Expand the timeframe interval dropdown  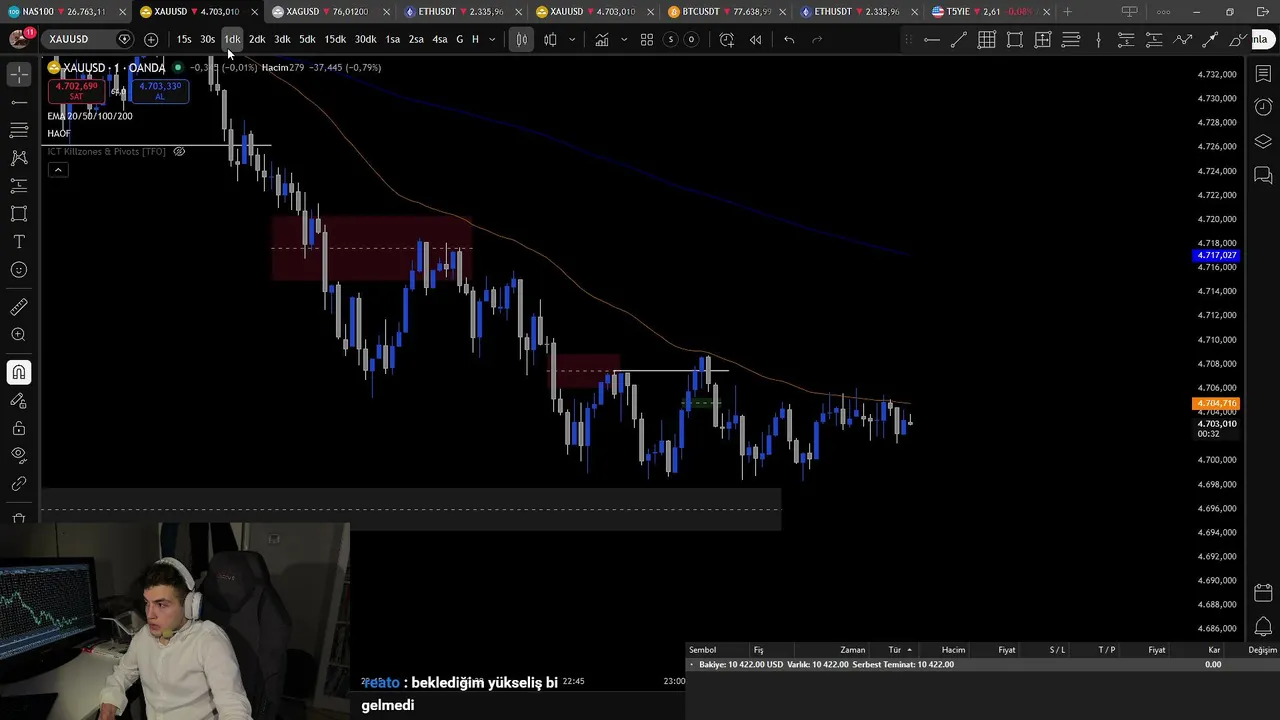(492, 39)
